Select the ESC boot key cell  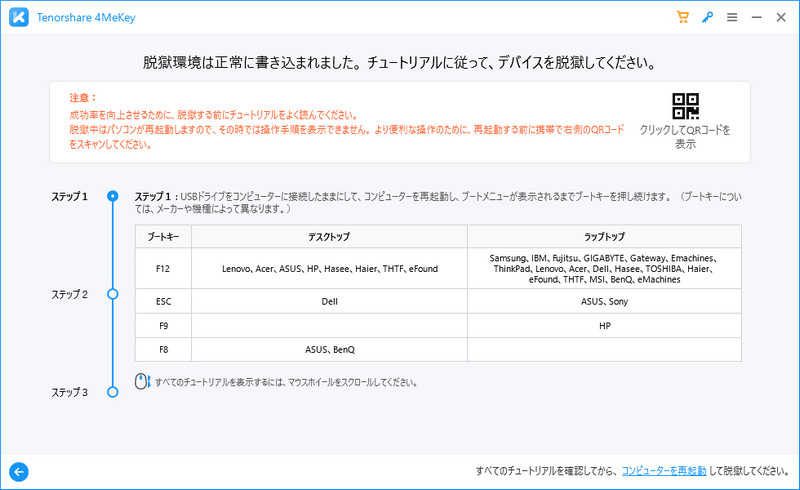163,301
